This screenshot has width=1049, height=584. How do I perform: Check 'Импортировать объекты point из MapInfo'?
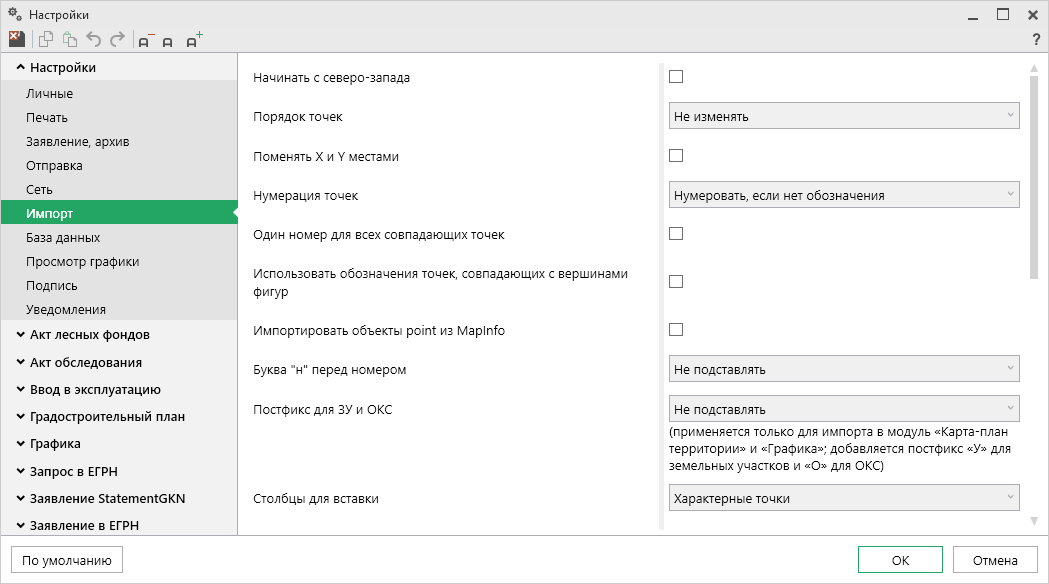coord(676,330)
